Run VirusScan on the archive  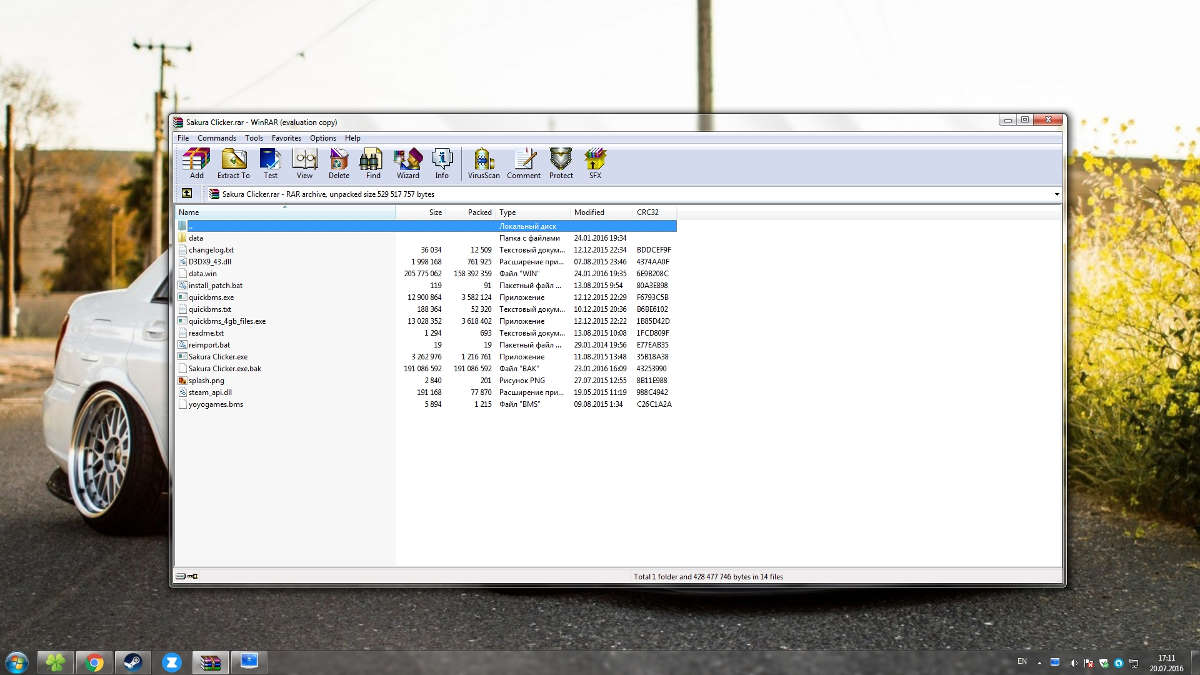tap(484, 163)
